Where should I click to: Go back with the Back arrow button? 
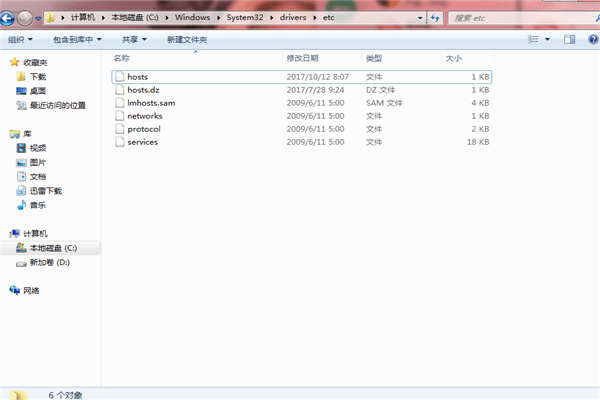click(x=7, y=18)
